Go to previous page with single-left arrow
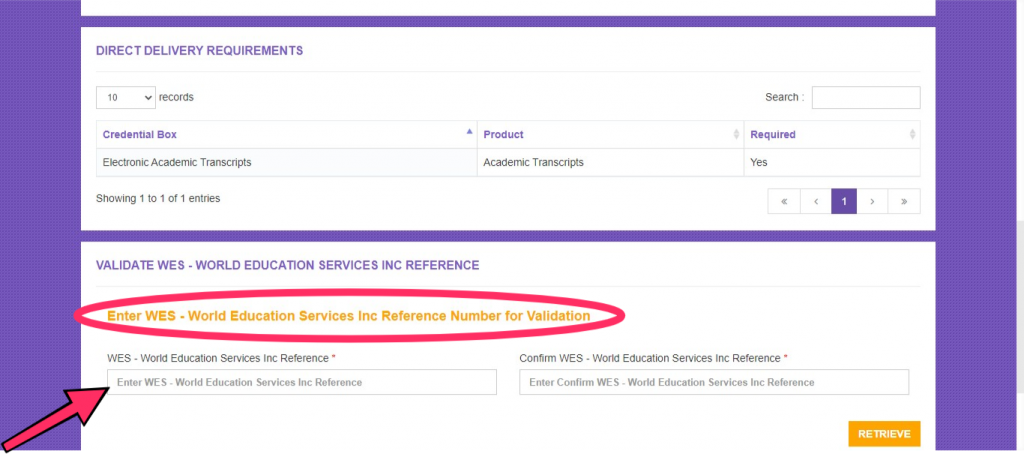 815,201
